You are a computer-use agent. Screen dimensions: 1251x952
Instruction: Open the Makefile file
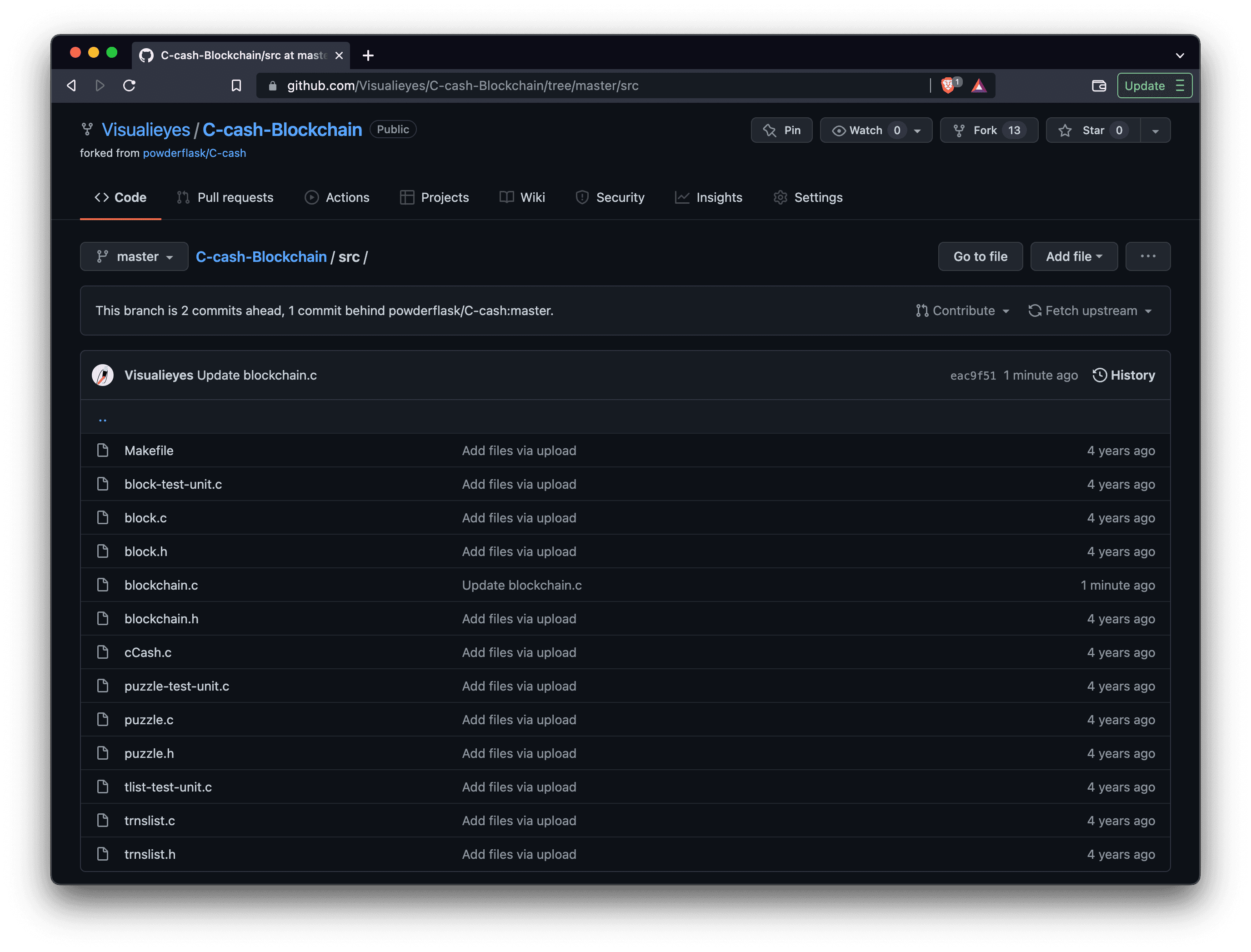[149, 451]
